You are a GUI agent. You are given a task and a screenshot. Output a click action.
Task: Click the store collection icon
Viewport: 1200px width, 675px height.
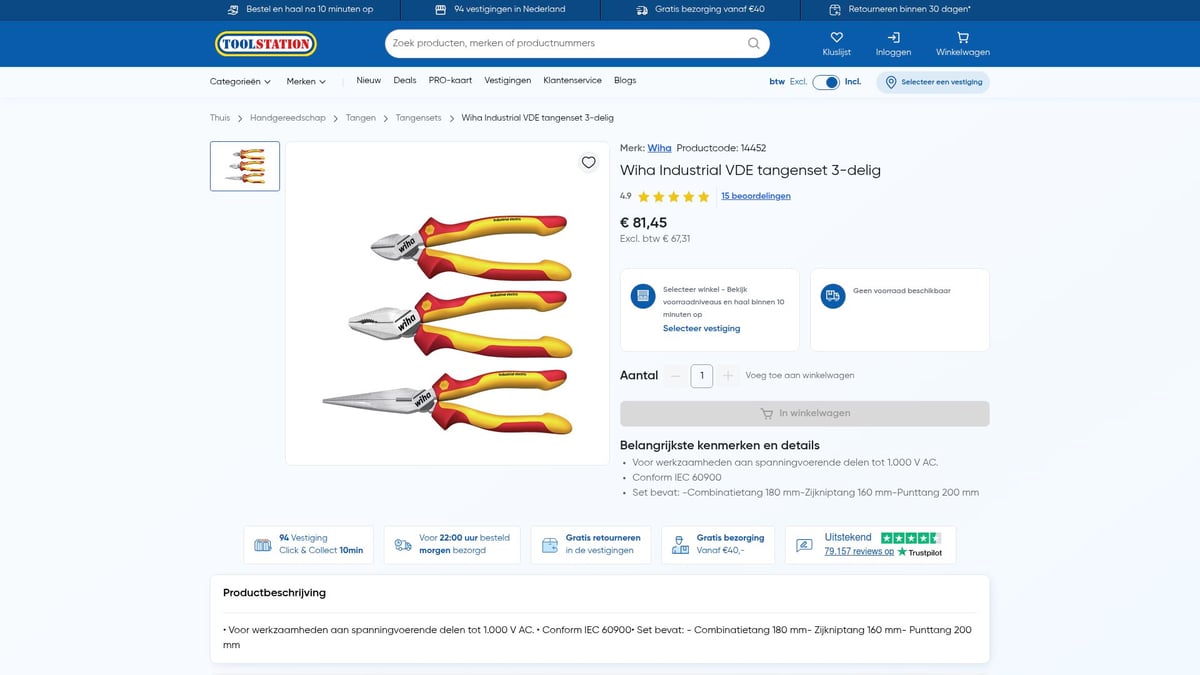coord(642,296)
